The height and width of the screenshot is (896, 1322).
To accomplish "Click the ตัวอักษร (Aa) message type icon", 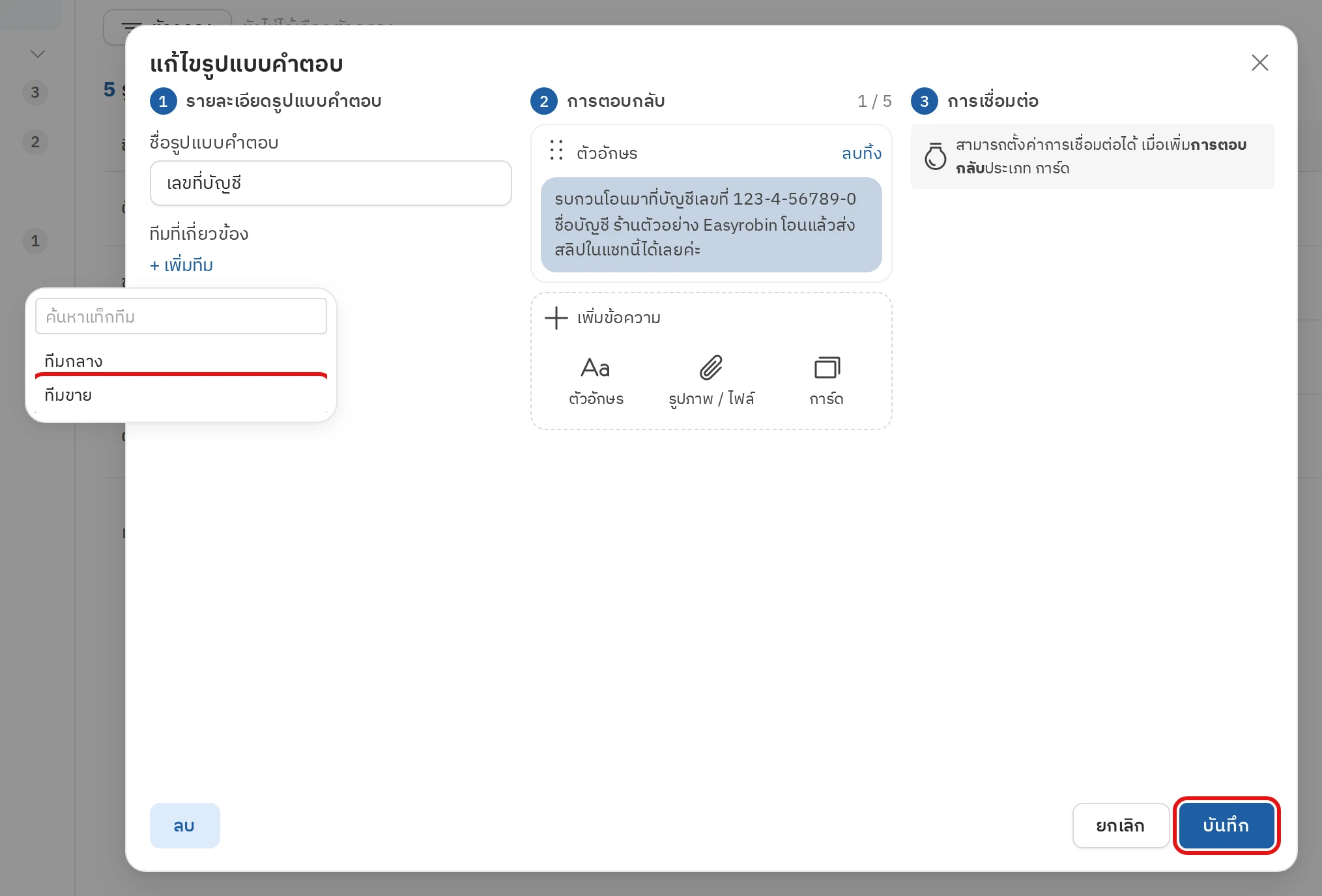I will (596, 368).
